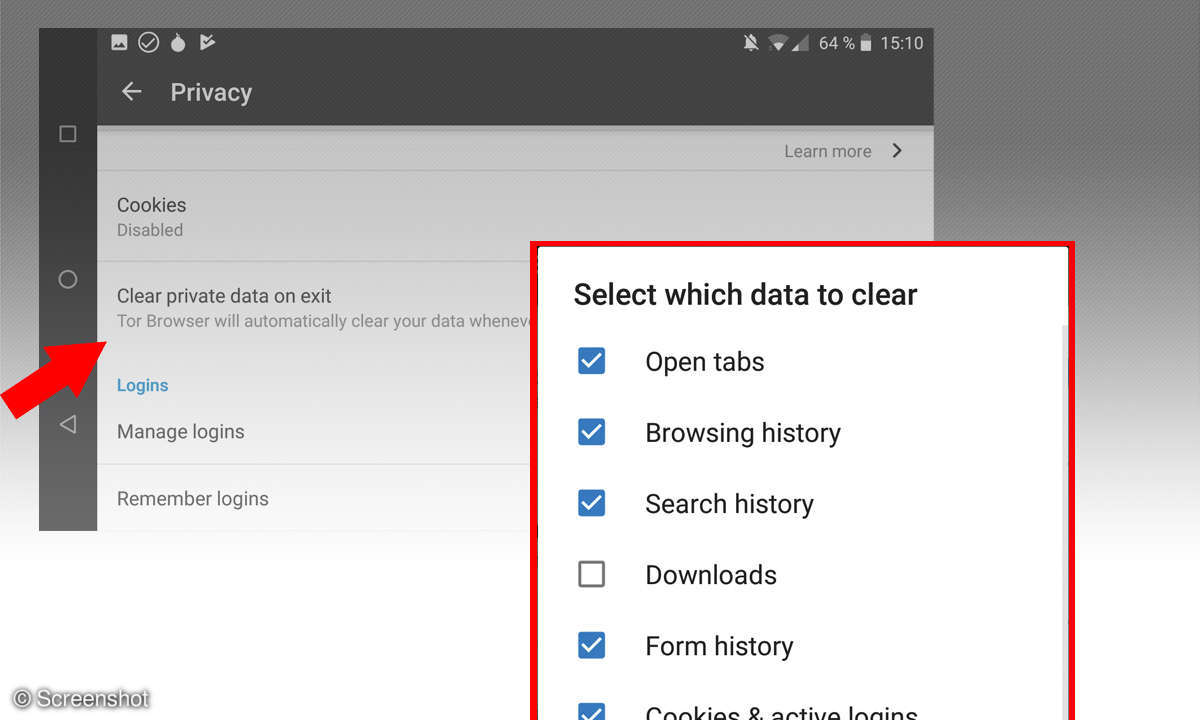
Task: Uncheck the Search history checkbox
Action: [591, 503]
